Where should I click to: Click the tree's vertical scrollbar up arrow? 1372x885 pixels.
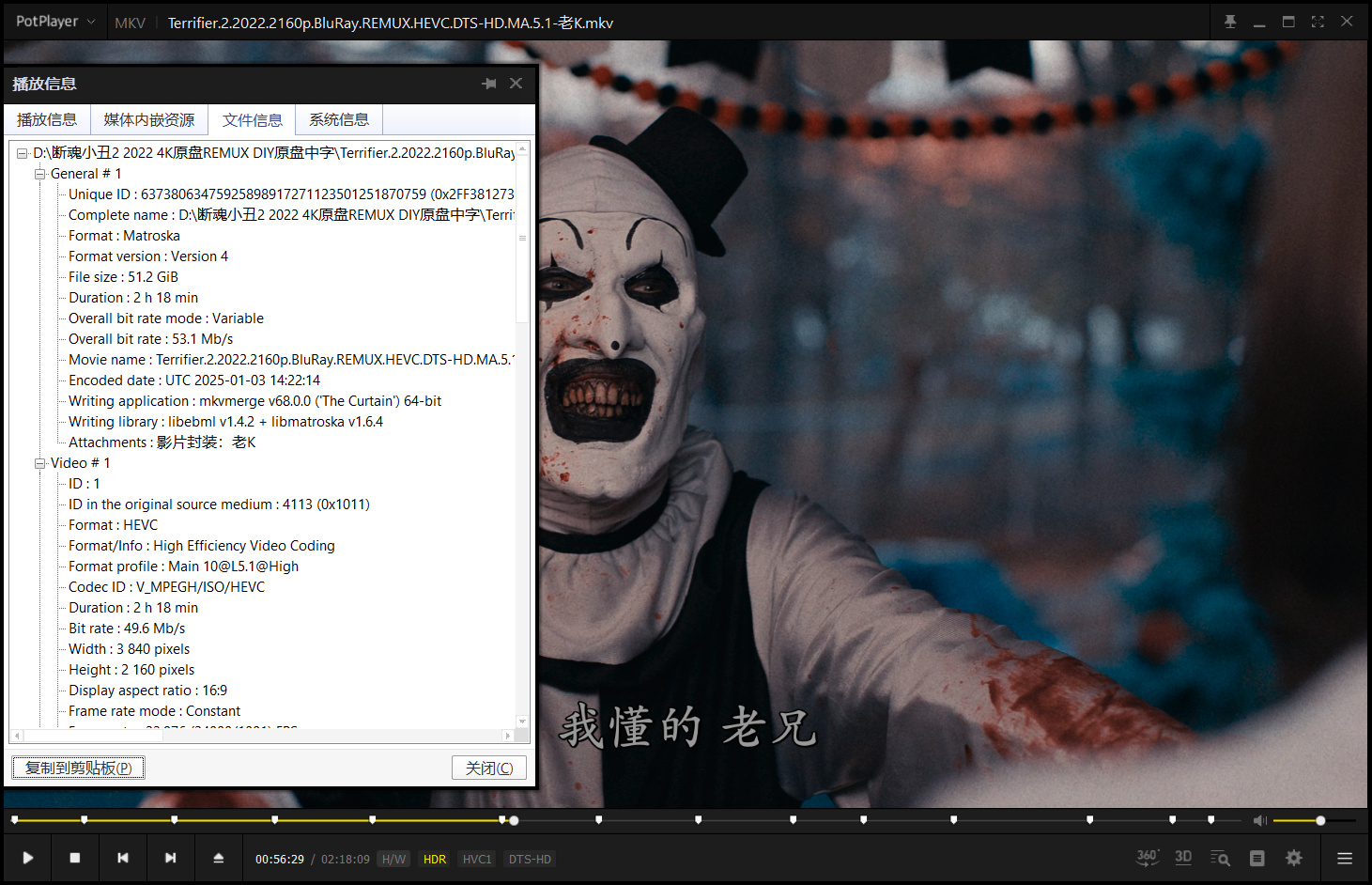pyautogui.click(x=522, y=148)
